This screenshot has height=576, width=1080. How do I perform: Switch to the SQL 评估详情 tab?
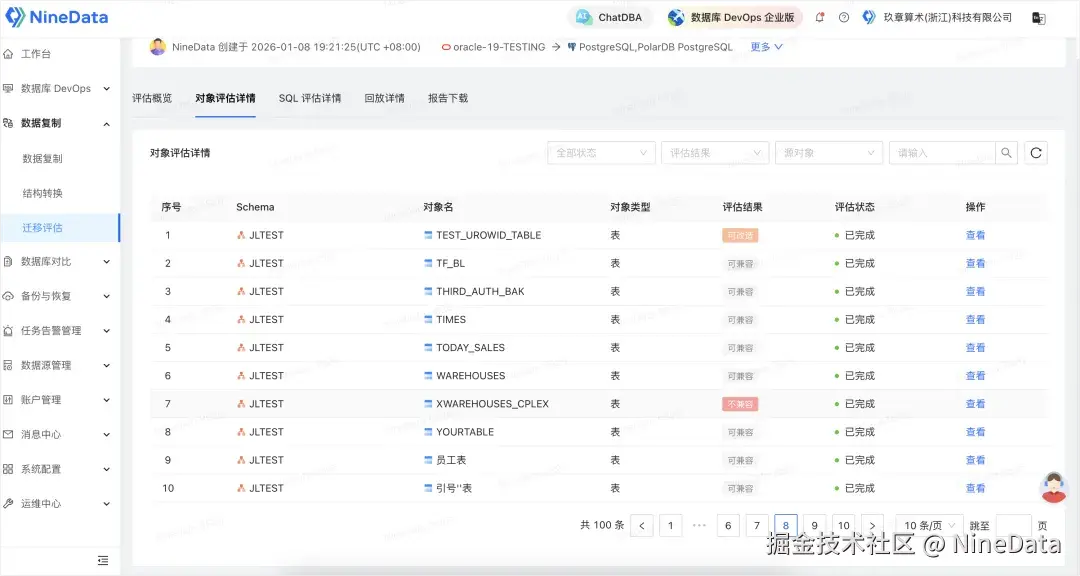point(310,98)
